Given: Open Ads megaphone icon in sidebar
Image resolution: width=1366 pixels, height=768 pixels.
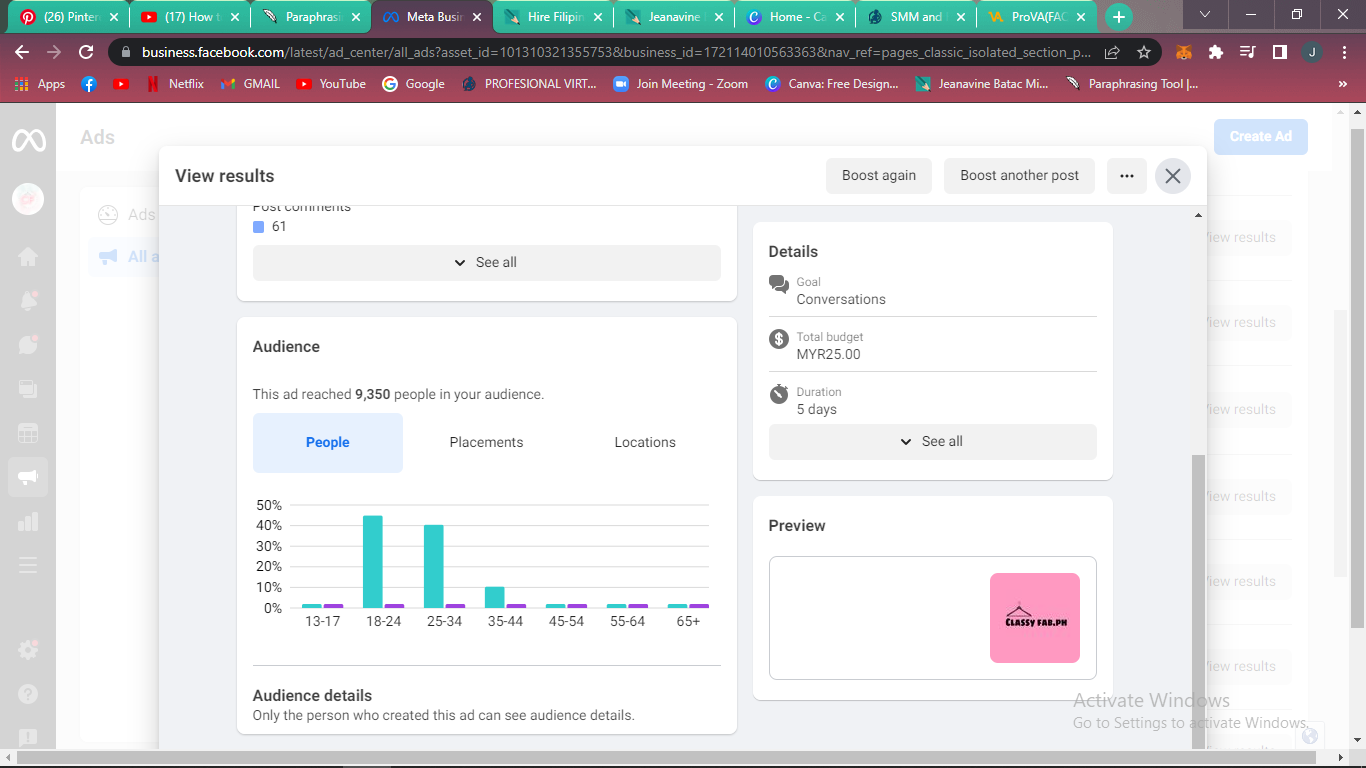Looking at the screenshot, I should tap(28, 478).
